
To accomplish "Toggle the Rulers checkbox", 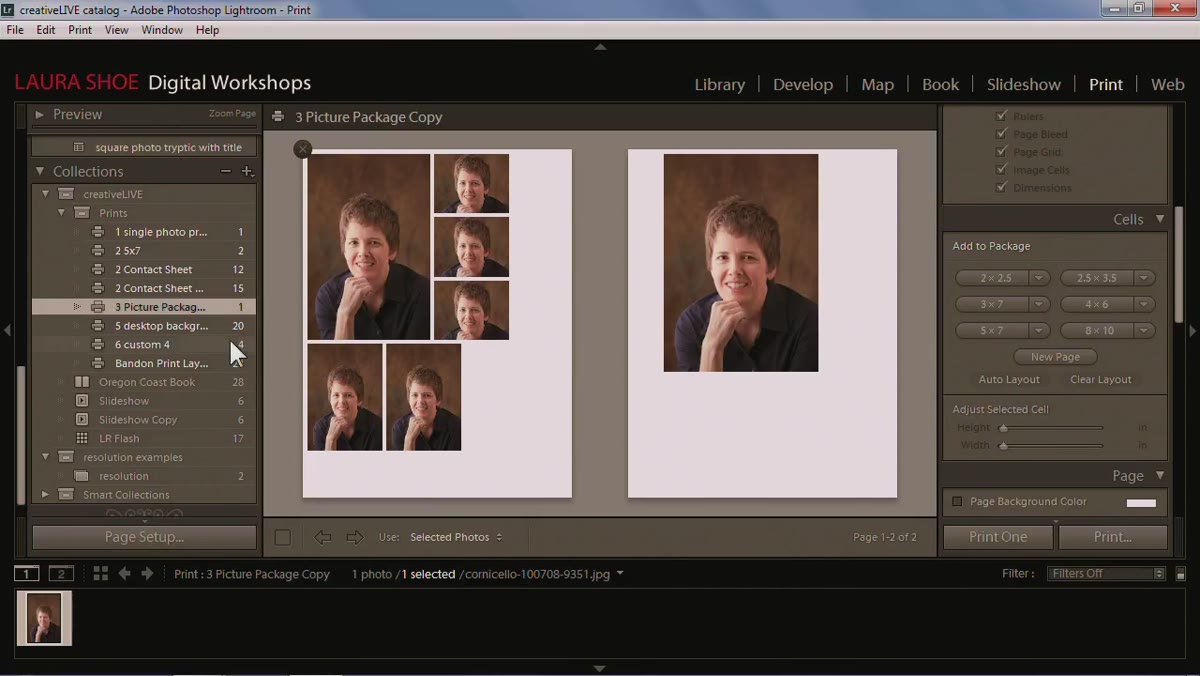I will (1001, 116).
